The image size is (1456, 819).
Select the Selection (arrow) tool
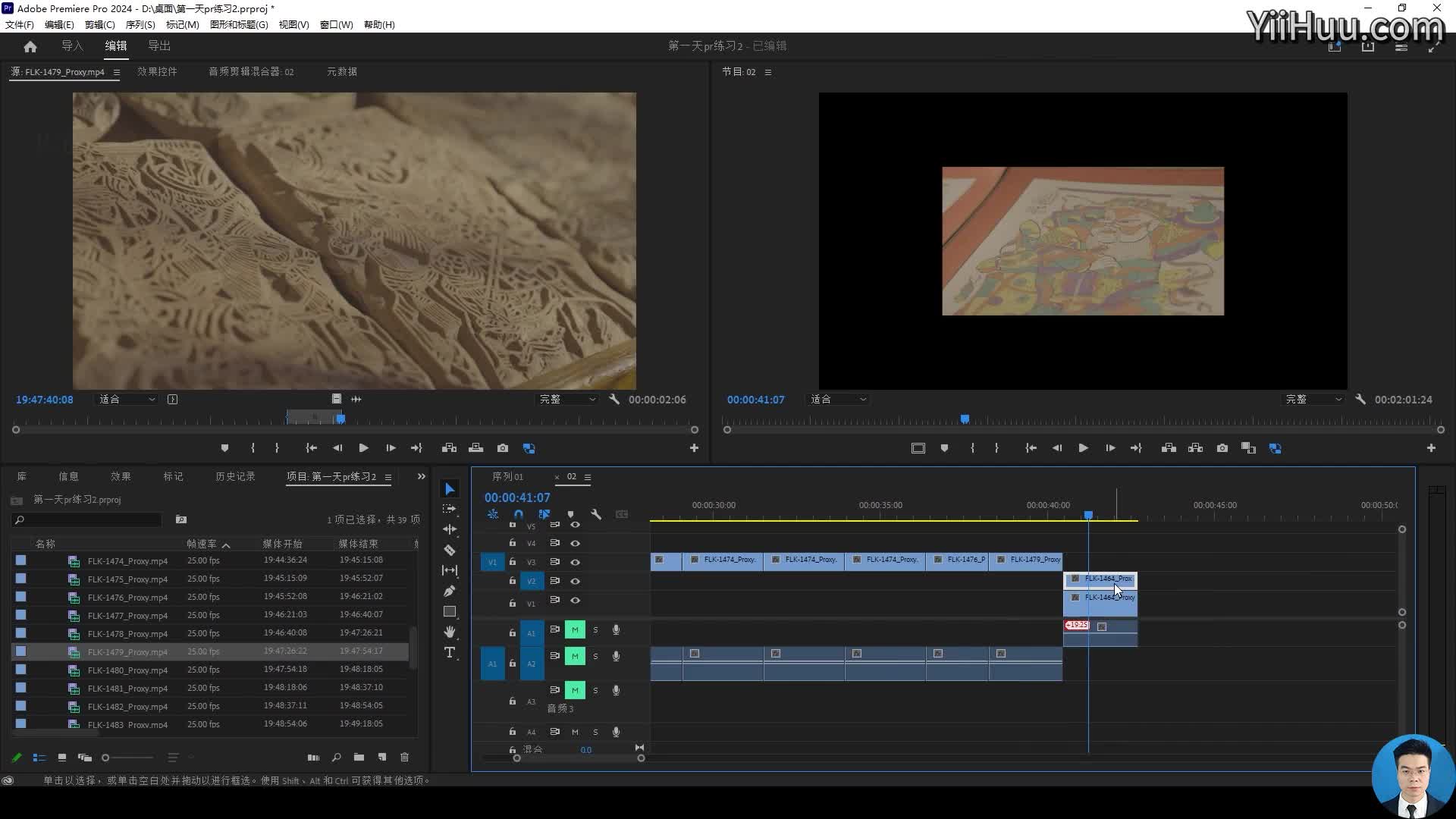click(x=450, y=489)
